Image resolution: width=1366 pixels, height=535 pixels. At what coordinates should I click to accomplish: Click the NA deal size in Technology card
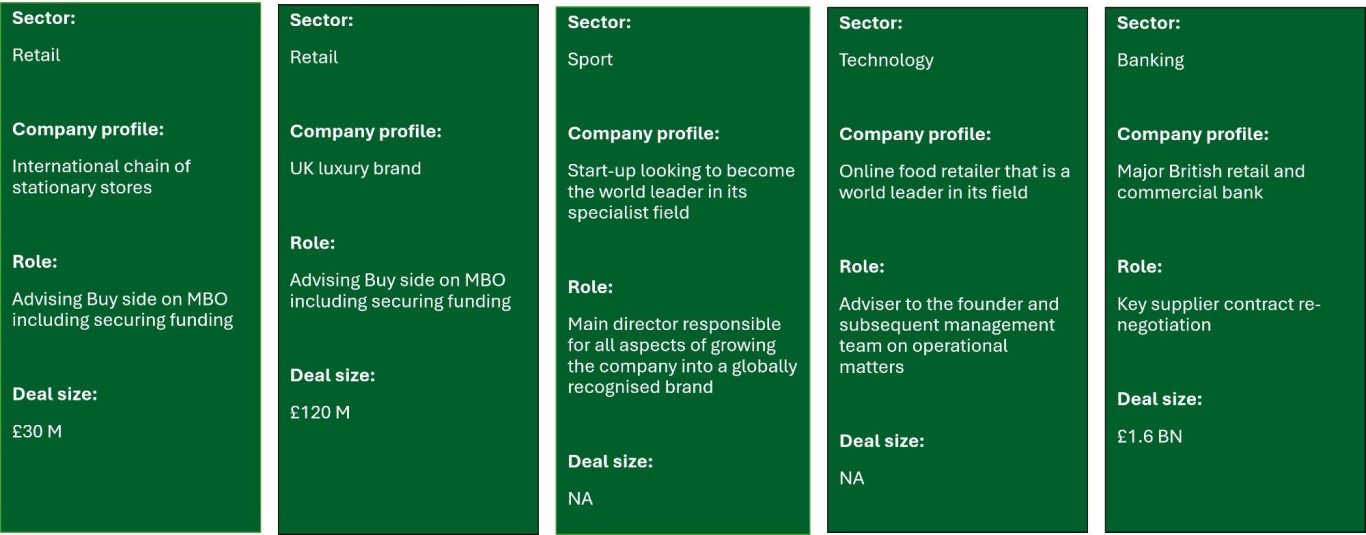(x=852, y=479)
